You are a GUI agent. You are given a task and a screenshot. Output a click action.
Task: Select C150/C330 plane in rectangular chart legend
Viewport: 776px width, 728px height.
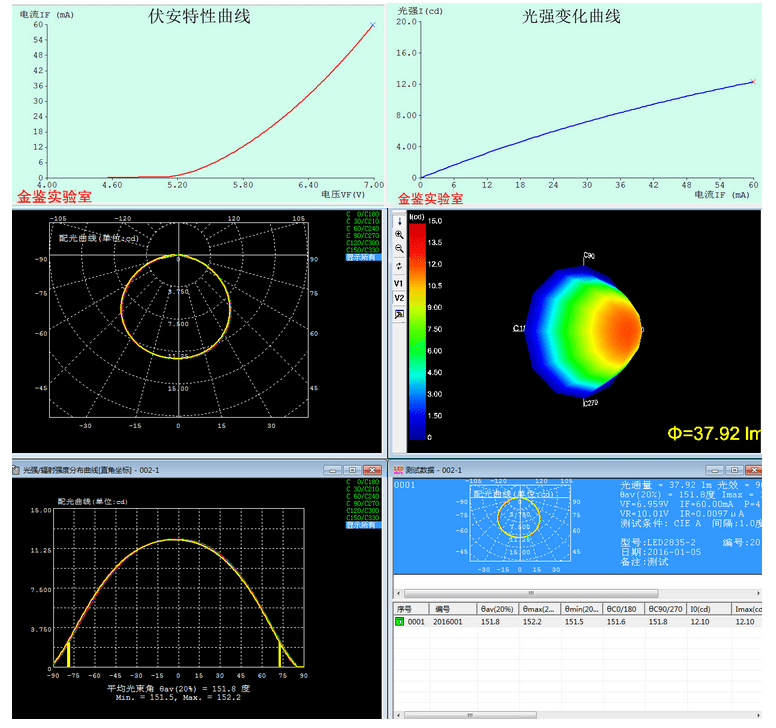[363, 518]
